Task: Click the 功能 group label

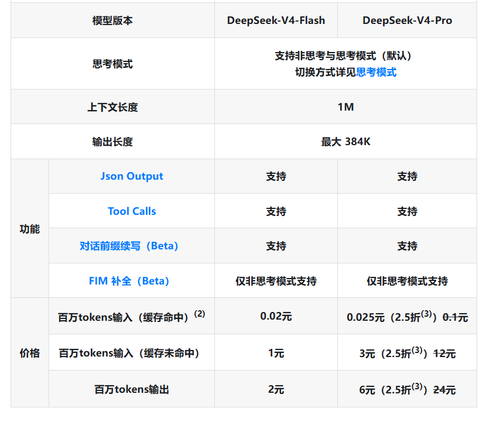Action: pyautogui.click(x=30, y=229)
